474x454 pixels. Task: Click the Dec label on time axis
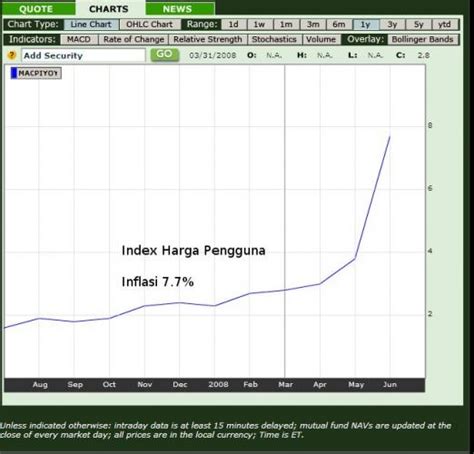(x=180, y=385)
